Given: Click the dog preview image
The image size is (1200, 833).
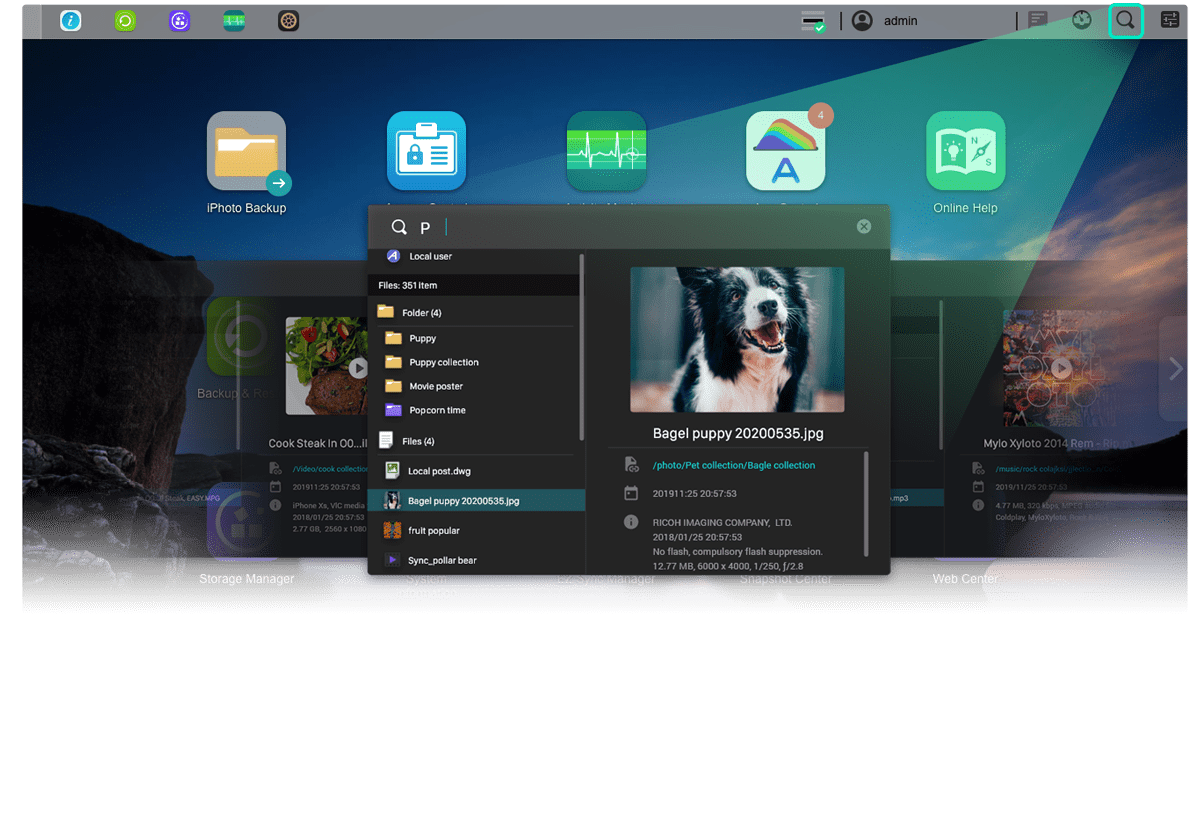Looking at the screenshot, I should pos(737,339).
